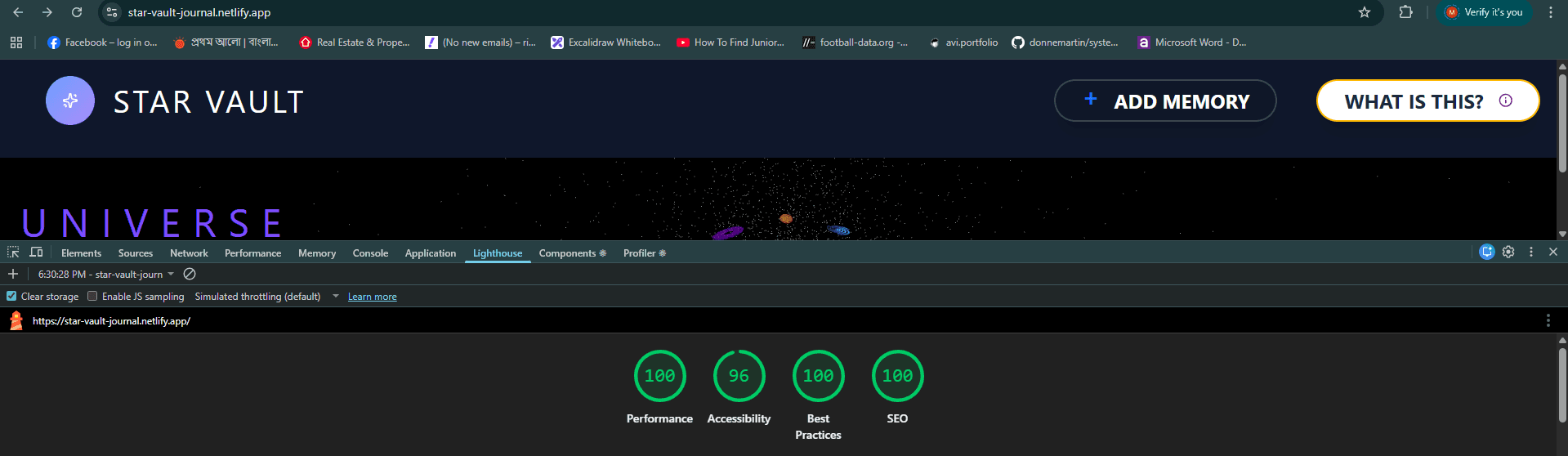Screen dimensions: 1568x456
Task: Open site information icon in address bar
Action: (x=113, y=12)
